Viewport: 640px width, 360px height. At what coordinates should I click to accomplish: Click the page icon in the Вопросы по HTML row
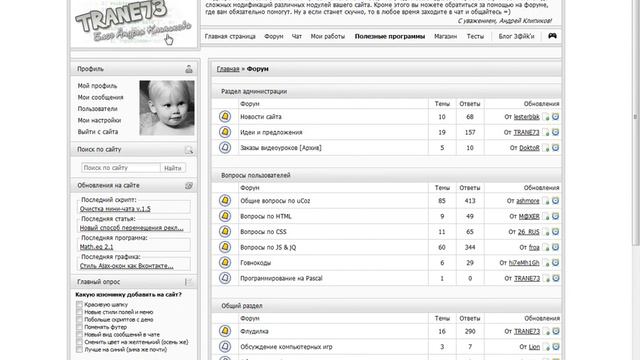point(546,217)
